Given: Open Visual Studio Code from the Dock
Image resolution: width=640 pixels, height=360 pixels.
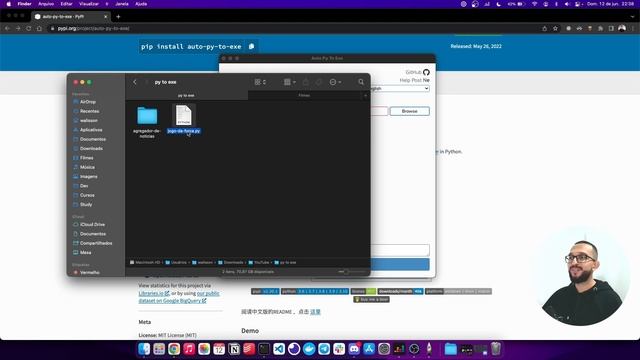Looking at the screenshot, I should coord(279,349).
